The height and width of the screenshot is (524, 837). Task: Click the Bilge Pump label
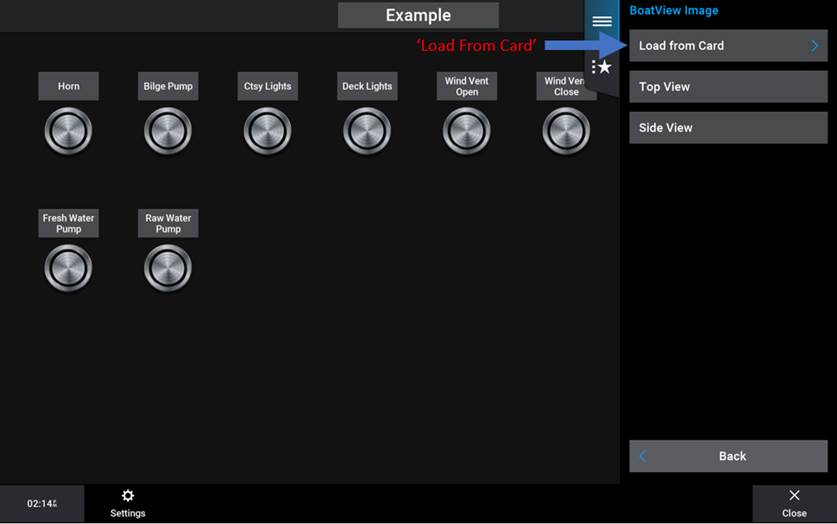(x=168, y=86)
